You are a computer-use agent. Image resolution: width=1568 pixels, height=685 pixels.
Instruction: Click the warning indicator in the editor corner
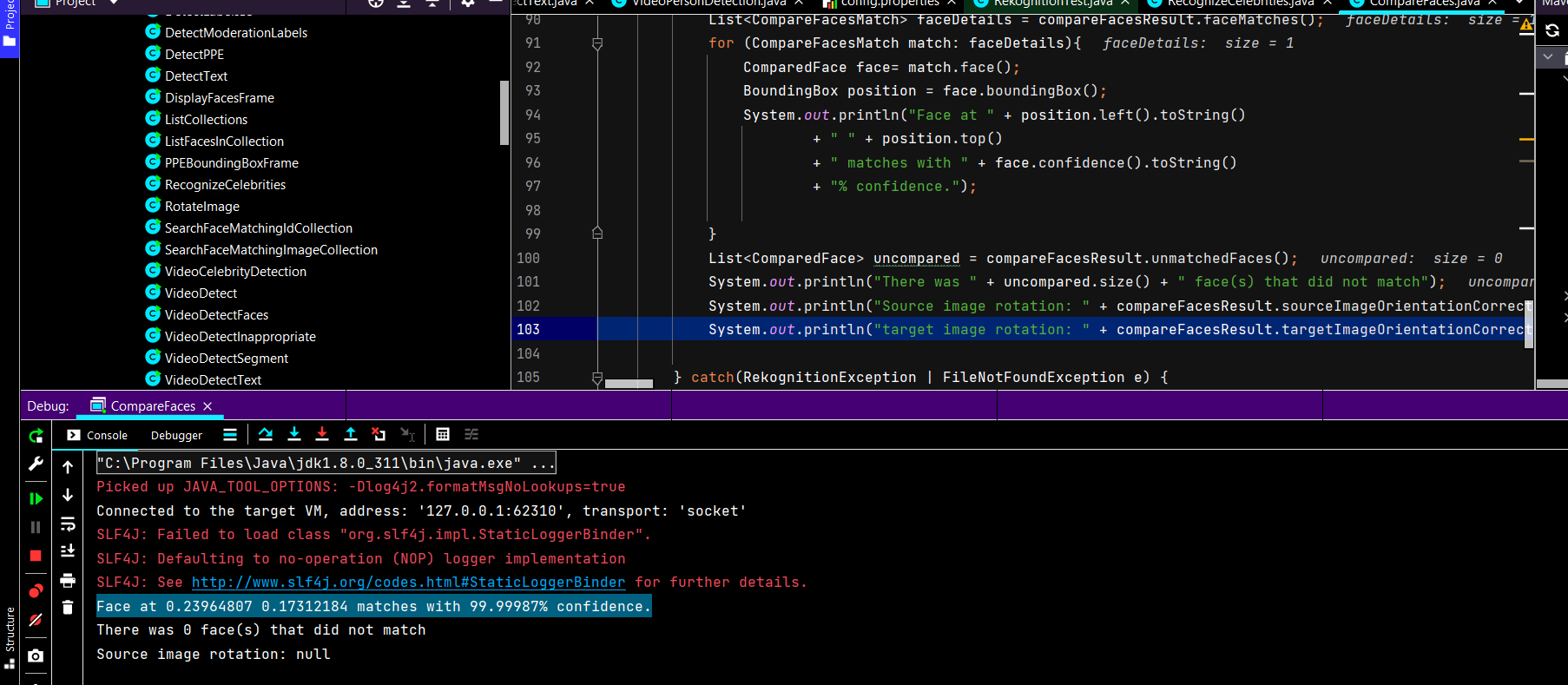coord(1526,24)
